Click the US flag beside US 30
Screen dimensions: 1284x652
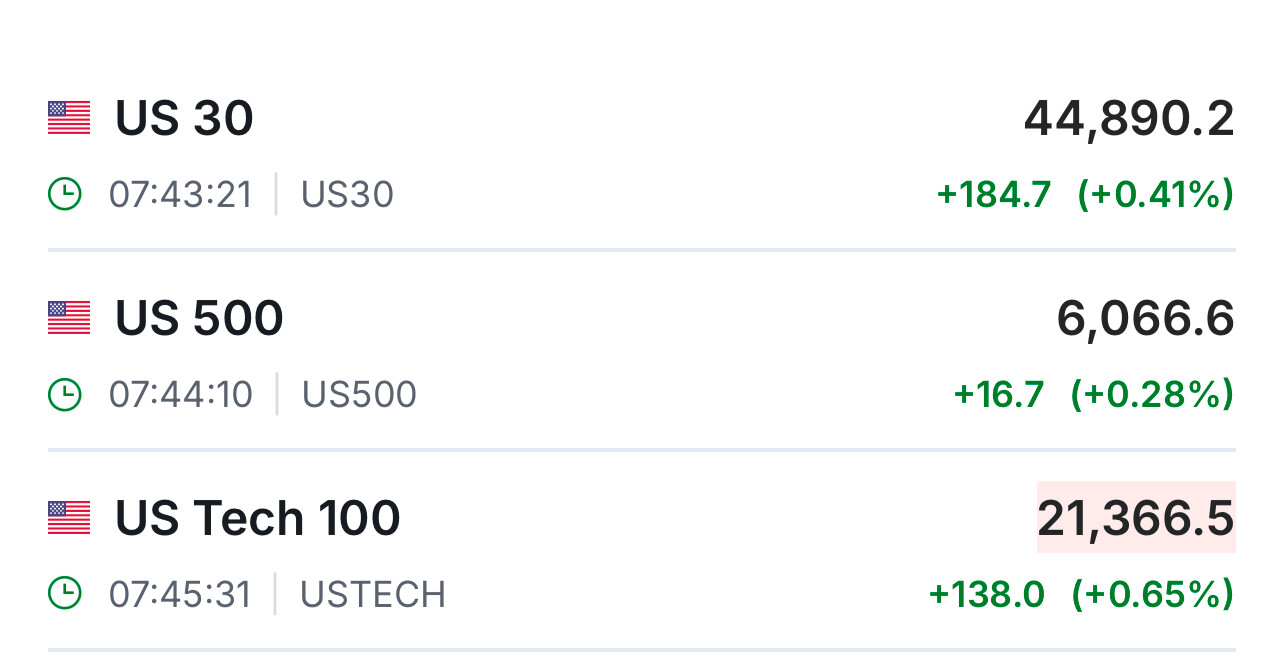[69, 118]
